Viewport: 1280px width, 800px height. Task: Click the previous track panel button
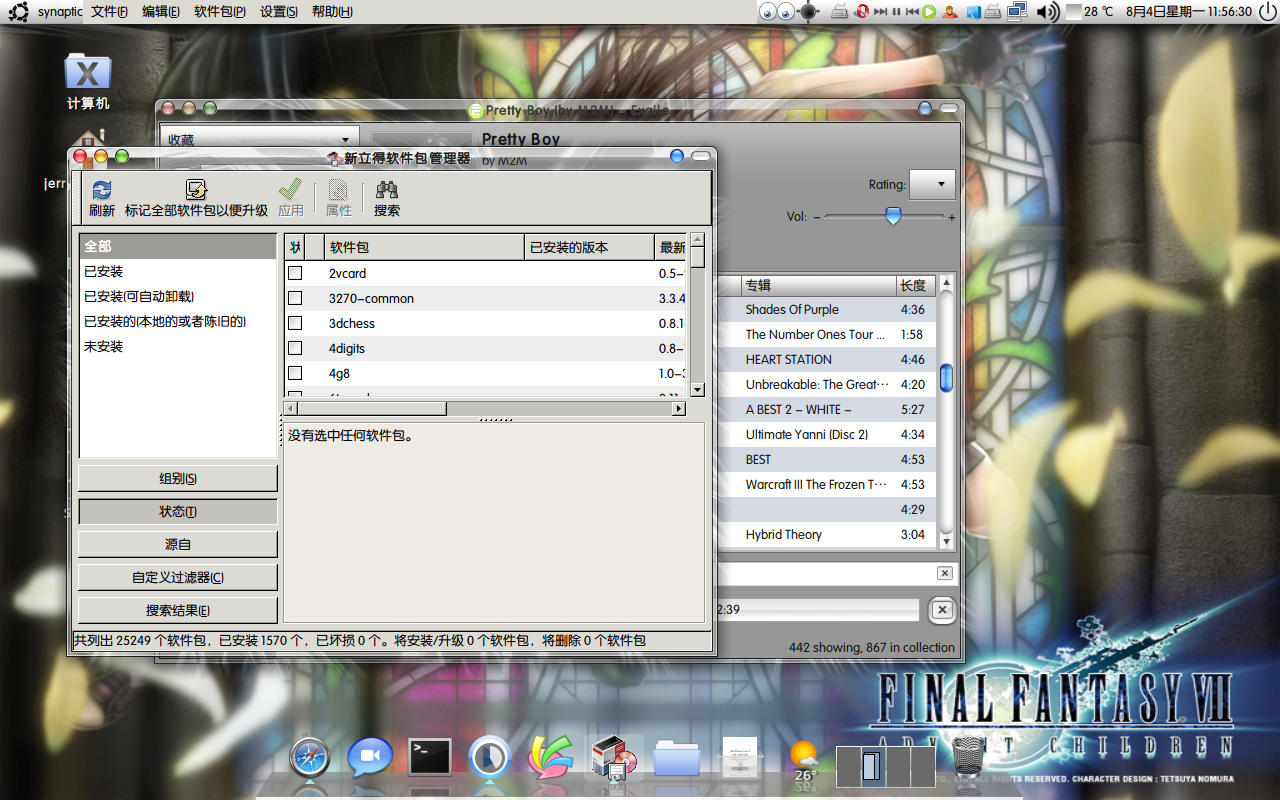(913, 12)
